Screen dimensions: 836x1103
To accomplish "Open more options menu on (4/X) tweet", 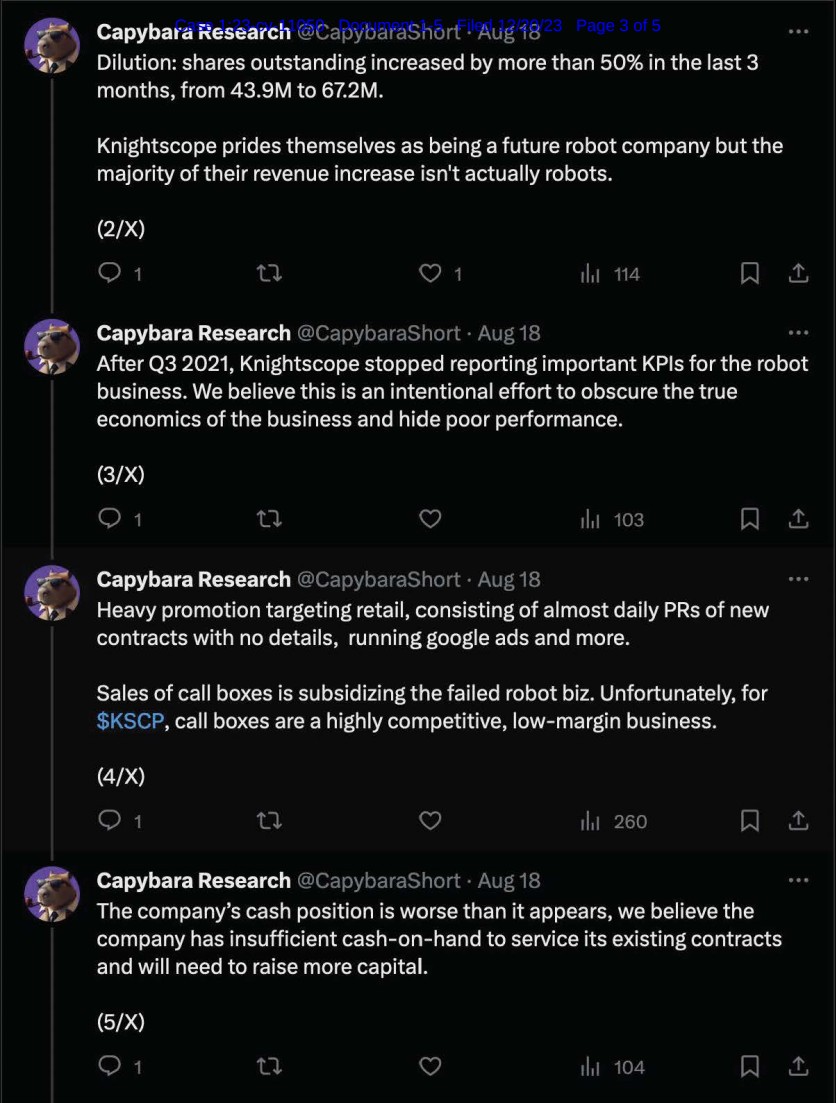I will click(797, 579).
